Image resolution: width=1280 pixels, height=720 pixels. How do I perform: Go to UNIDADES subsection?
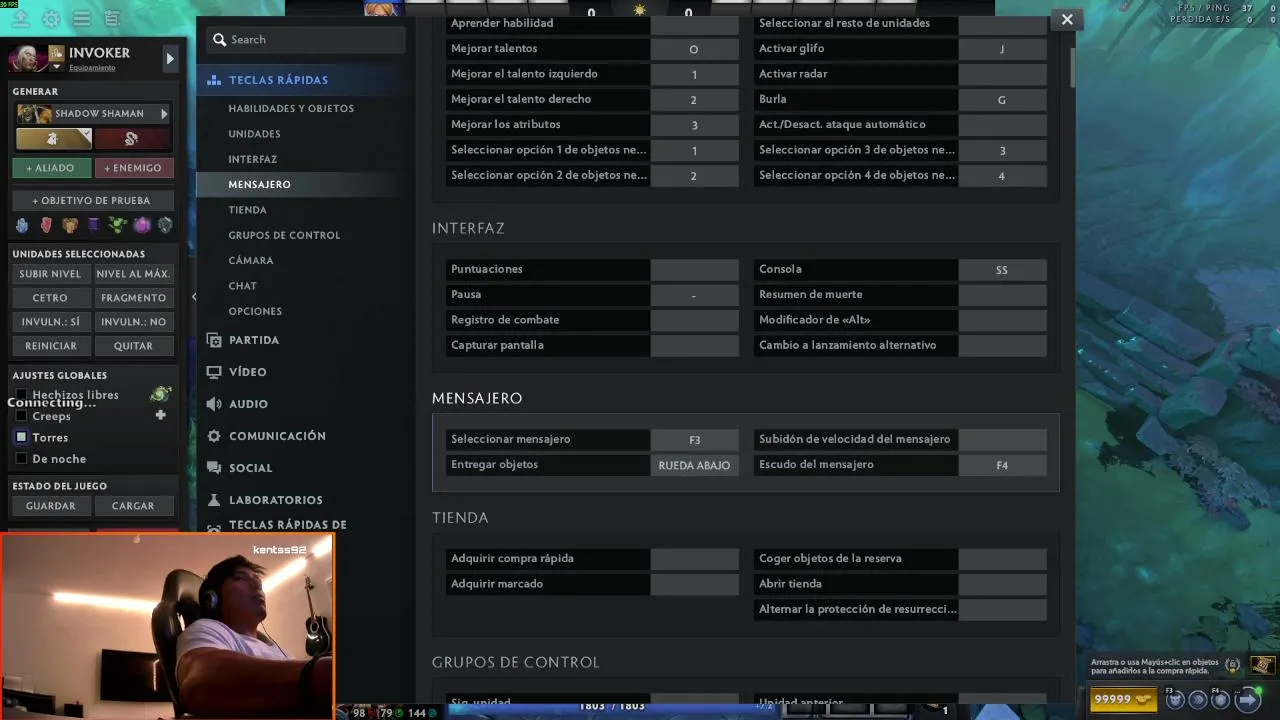pos(254,134)
